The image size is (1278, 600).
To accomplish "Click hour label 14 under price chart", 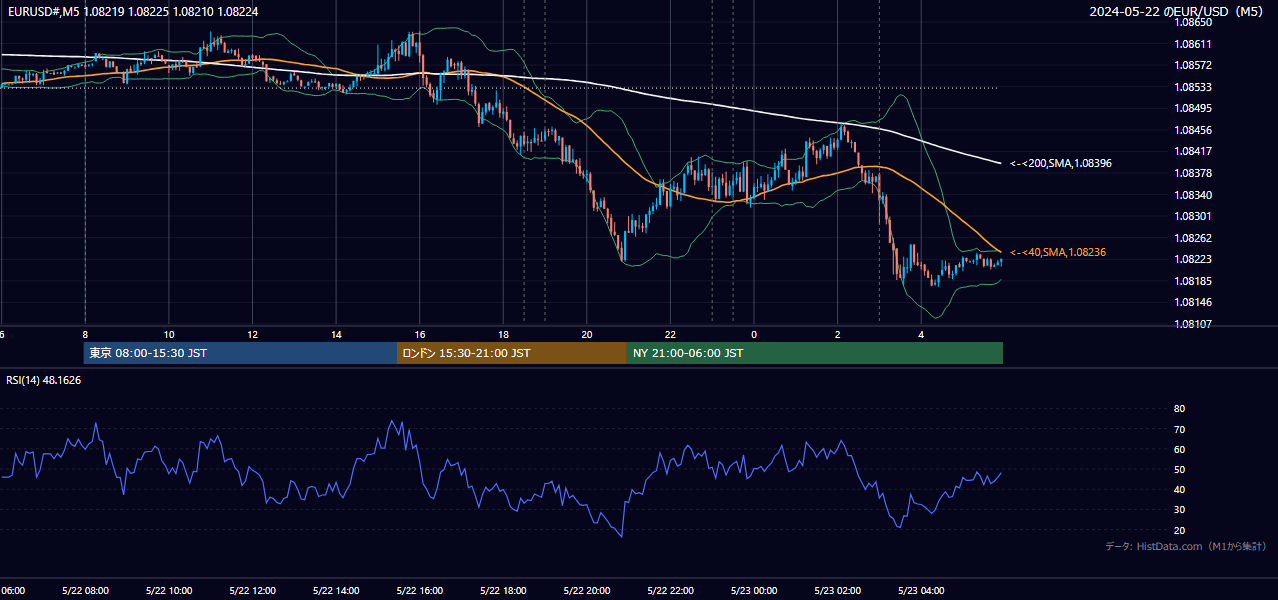I will point(336,334).
